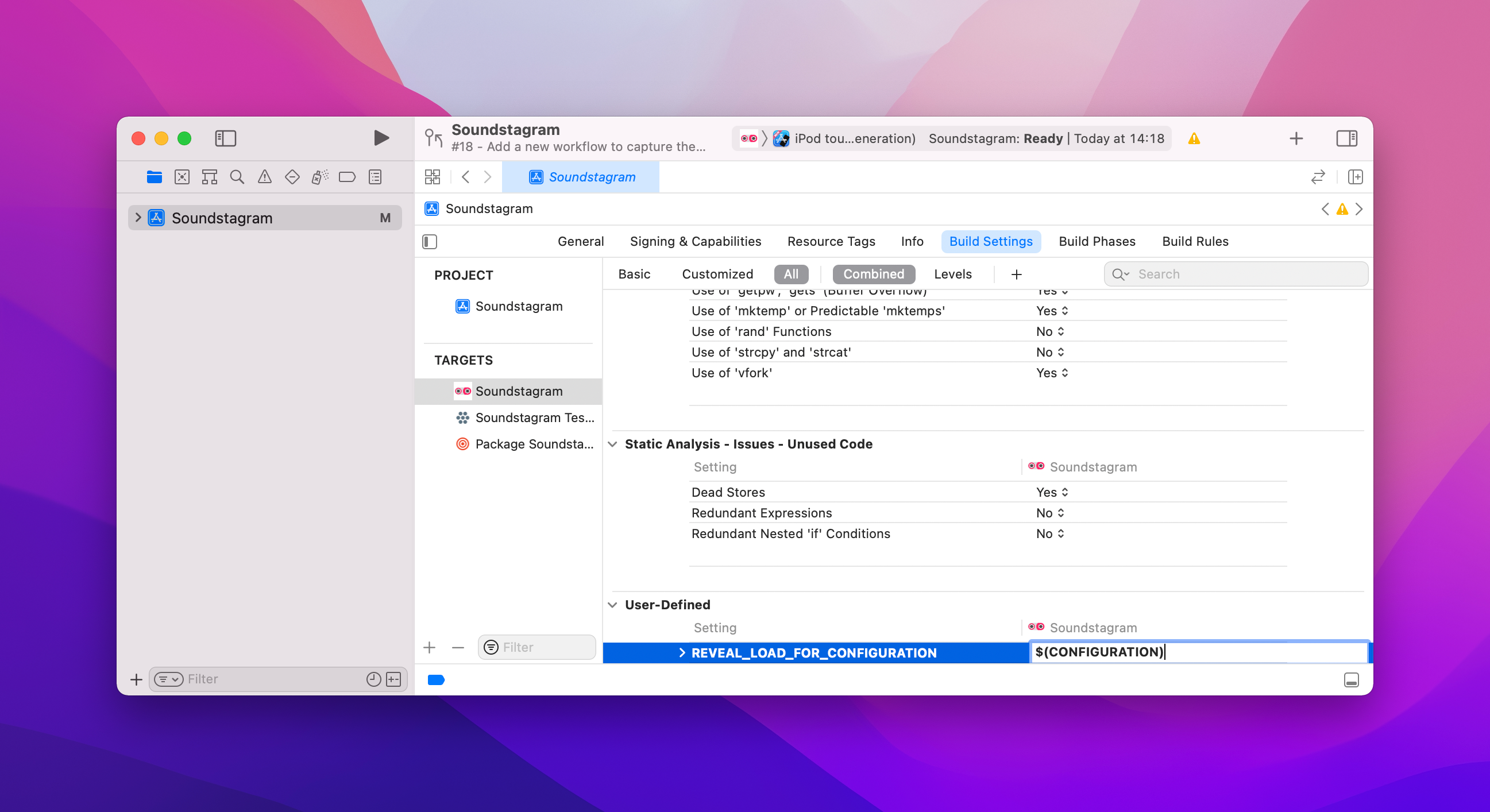Viewport: 1490px width, 812px height.
Task: Click the targets Filter field
Action: (x=536, y=647)
